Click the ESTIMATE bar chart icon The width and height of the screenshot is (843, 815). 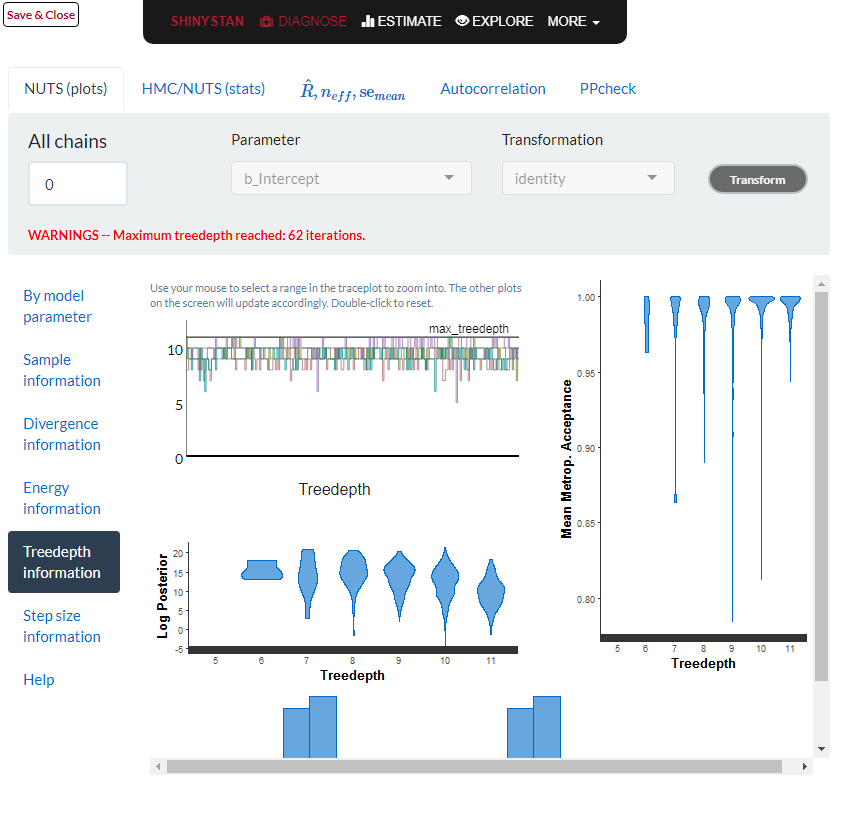click(x=366, y=21)
